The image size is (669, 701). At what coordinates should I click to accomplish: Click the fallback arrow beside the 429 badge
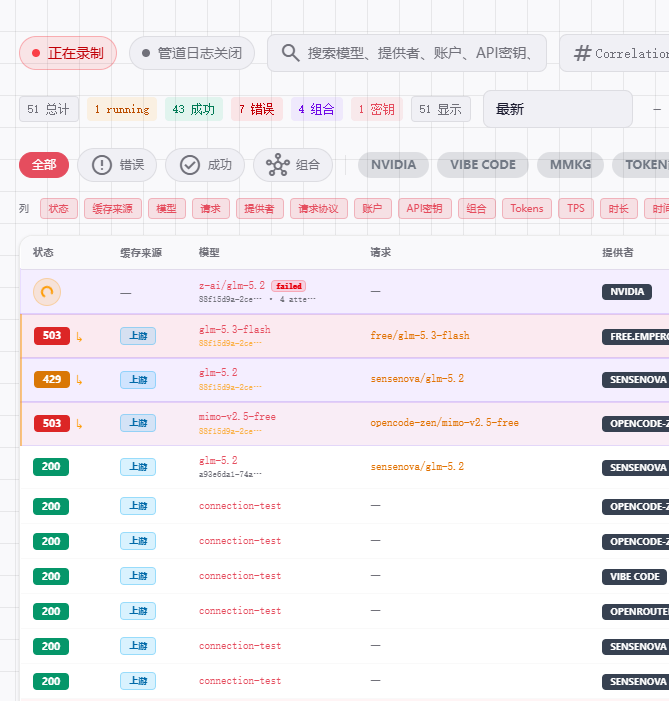(79, 380)
